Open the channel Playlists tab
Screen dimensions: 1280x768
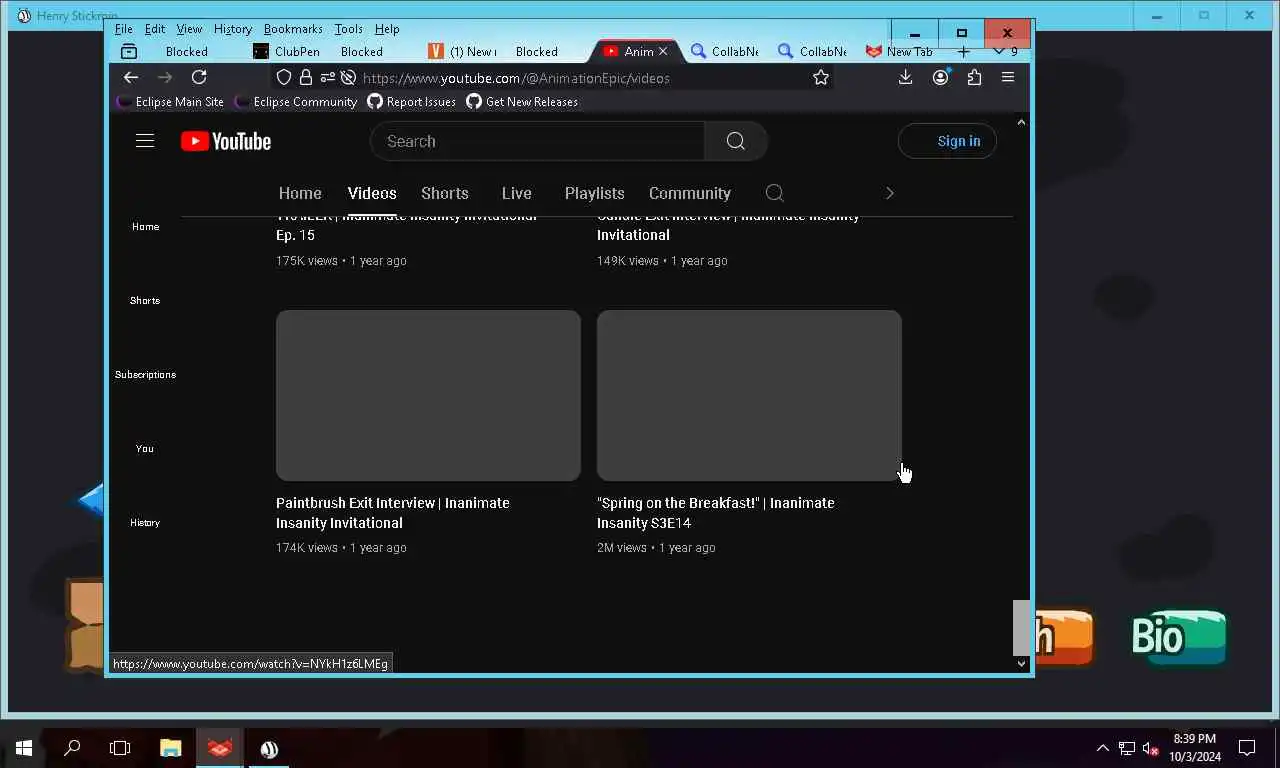coord(595,193)
